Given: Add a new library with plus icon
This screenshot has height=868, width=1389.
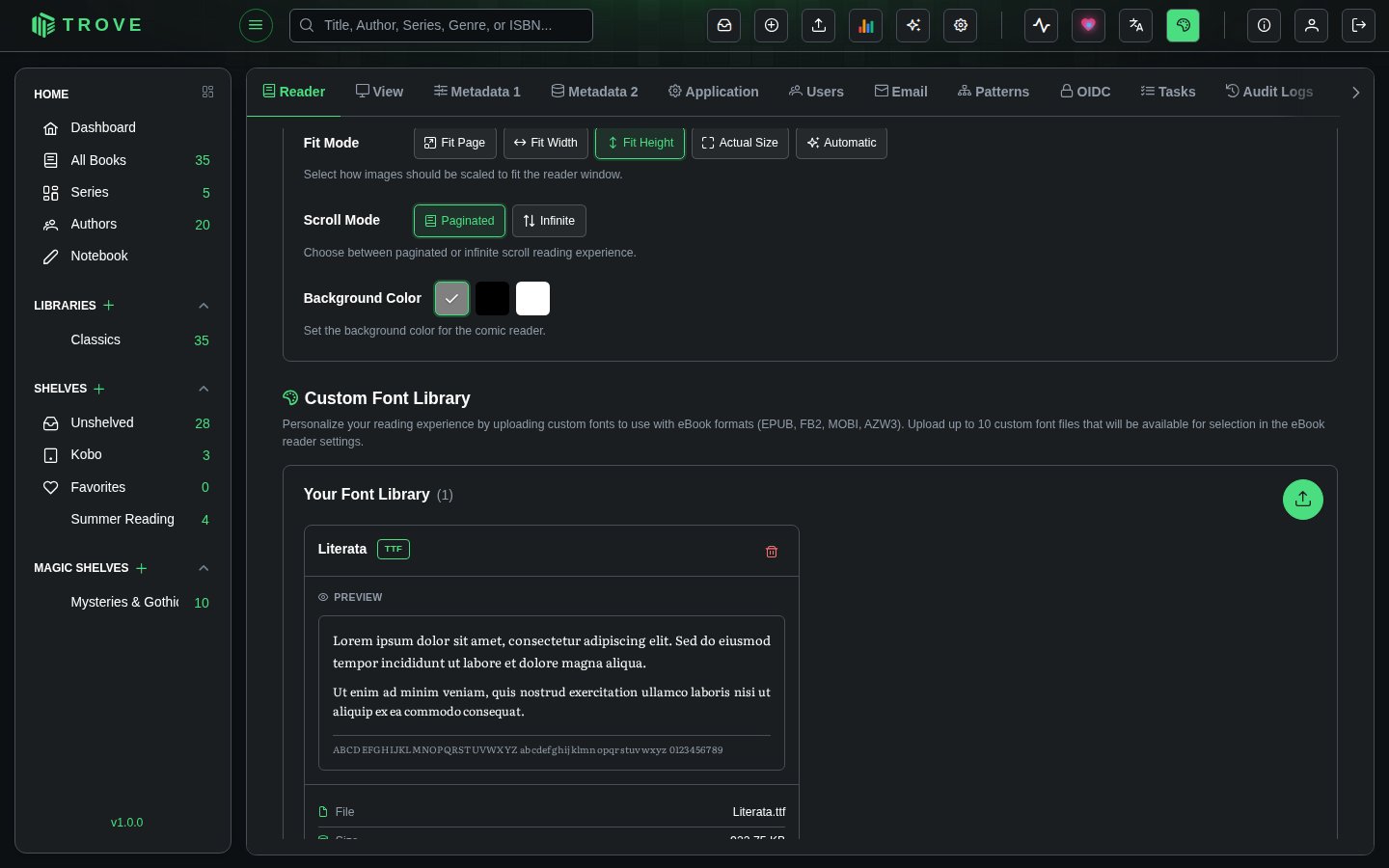Looking at the screenshot, I should tap(109, 305).
